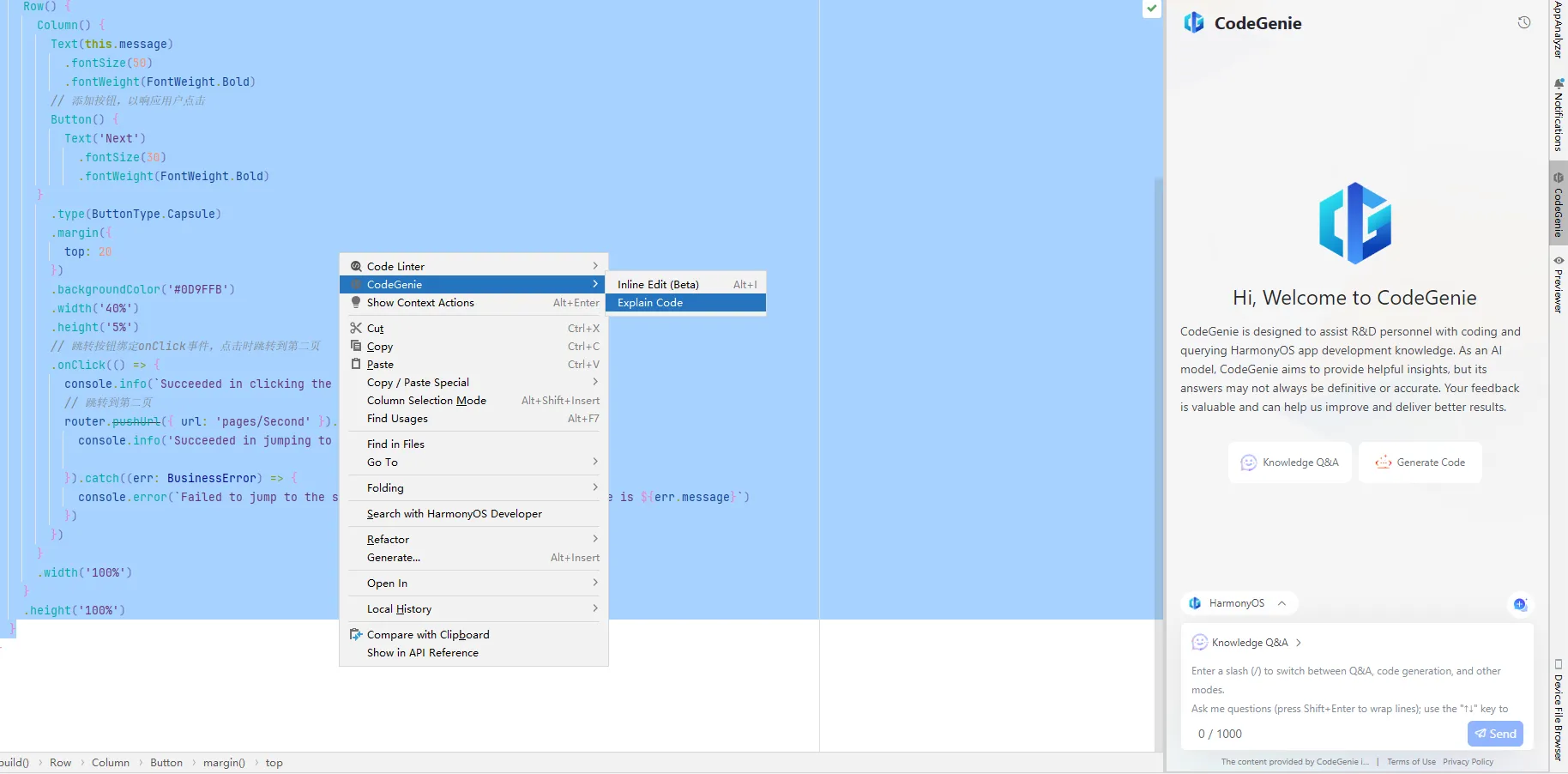Open the Device File Browser side tab

[x=1559, y=710]
